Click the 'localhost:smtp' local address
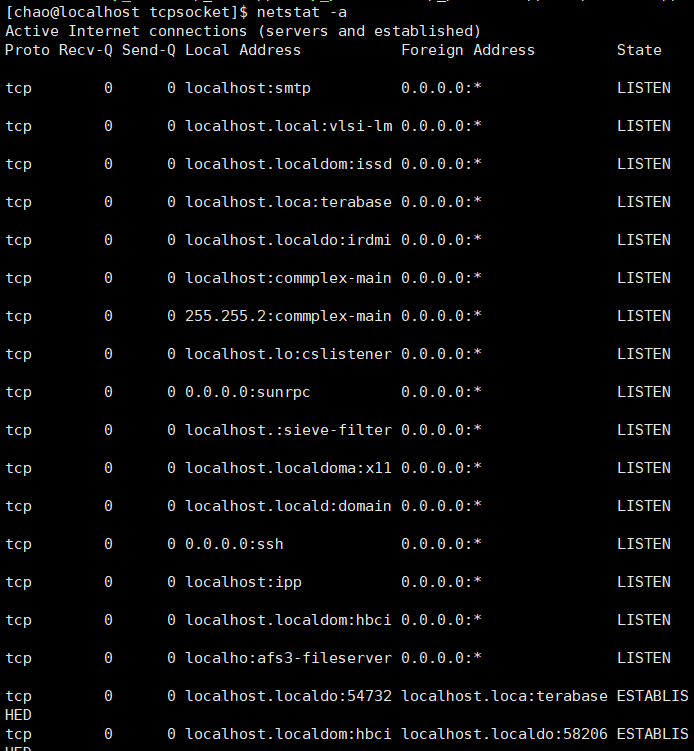 coord(248,88)
